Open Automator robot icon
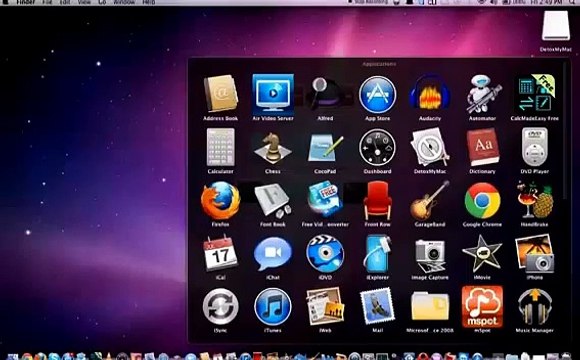Viewport: 580px width, 360px height. (482, 94)
